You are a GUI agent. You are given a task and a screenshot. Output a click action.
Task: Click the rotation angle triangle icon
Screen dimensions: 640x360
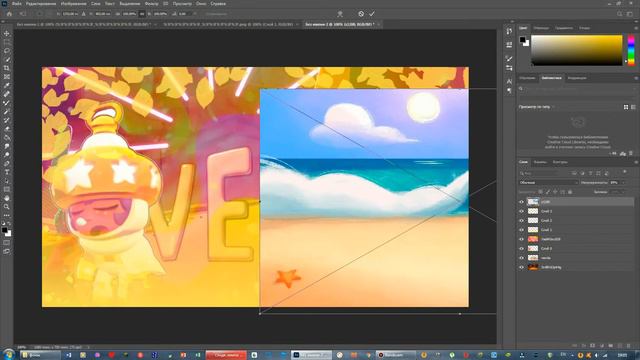[x=174, y=14]
